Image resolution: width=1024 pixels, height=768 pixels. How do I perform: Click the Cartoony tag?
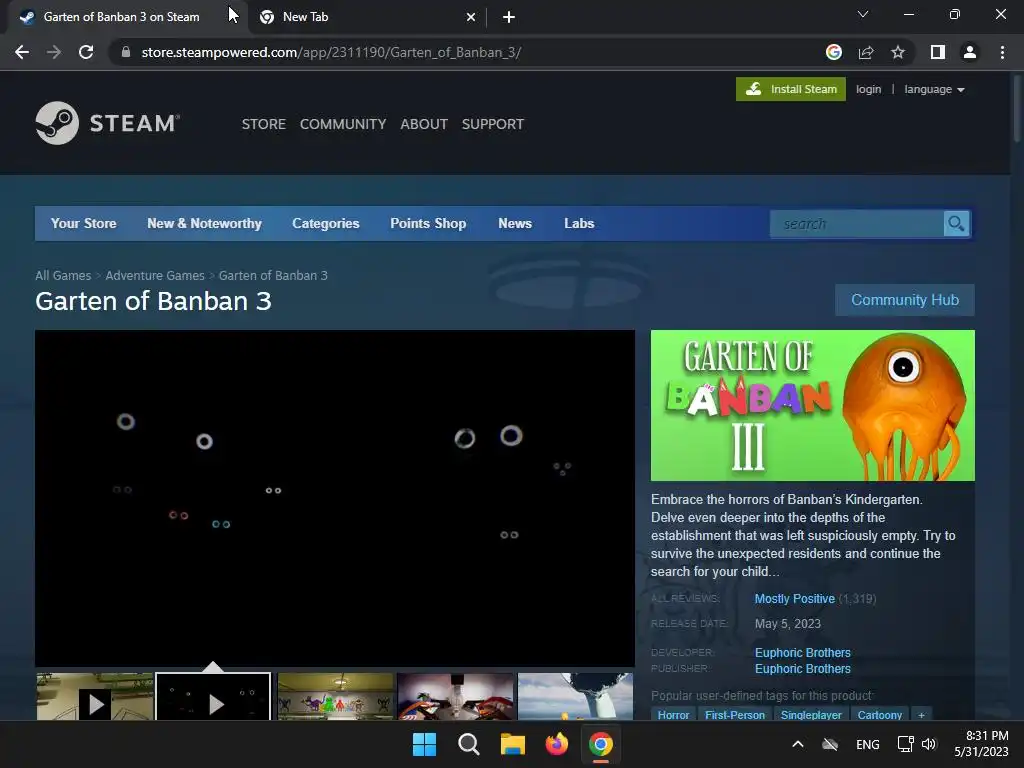880,714
